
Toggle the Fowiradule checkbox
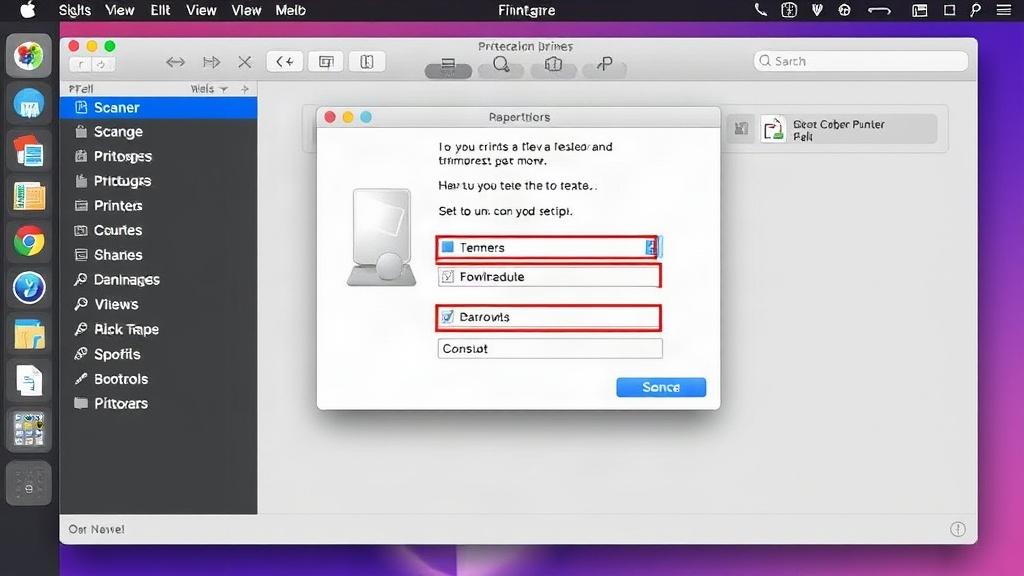point(447,277)
